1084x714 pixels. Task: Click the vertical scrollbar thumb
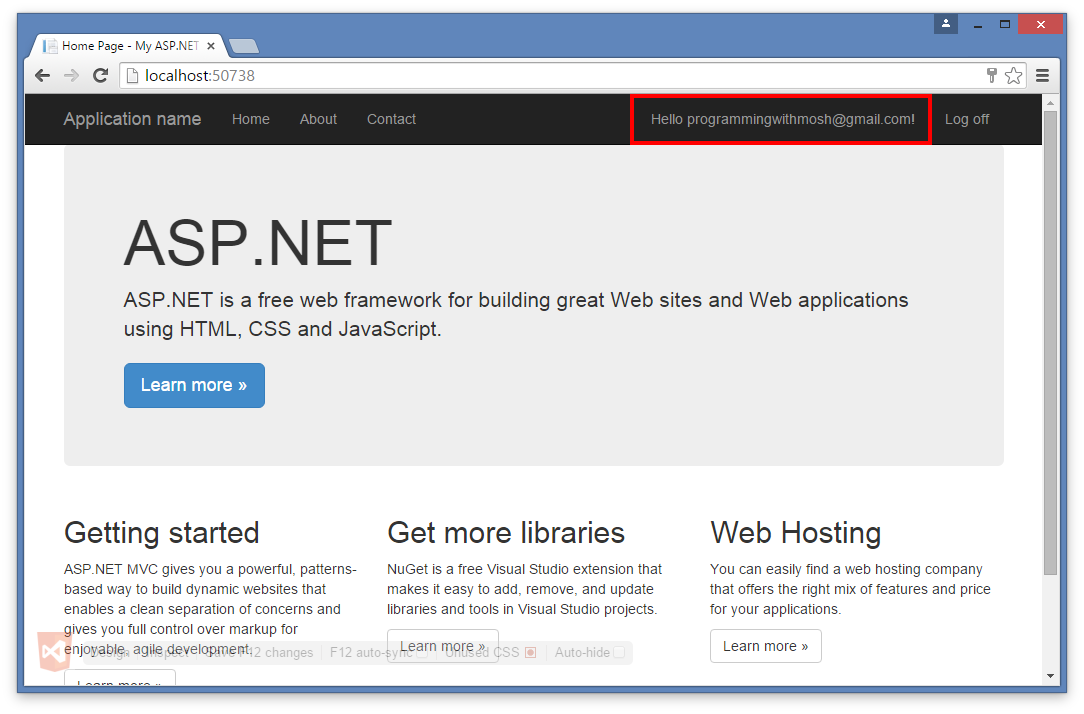1050,343
